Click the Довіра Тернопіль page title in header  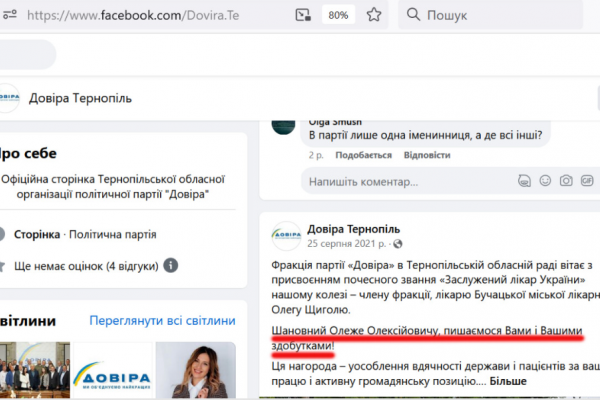point(80,98)
